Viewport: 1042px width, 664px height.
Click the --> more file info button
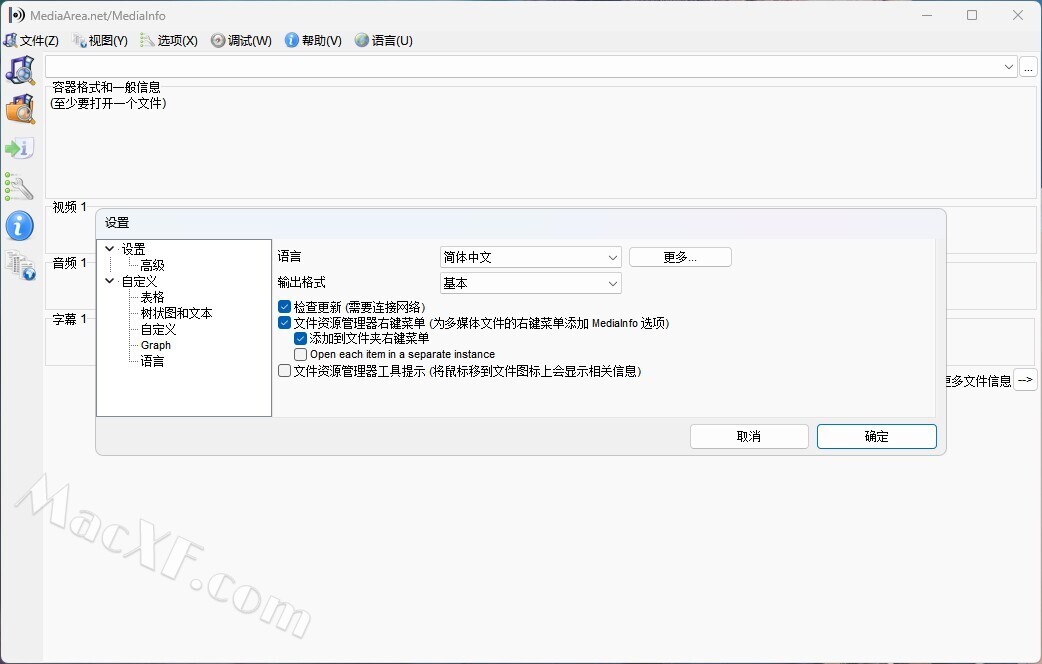[x=1025, y=380]
